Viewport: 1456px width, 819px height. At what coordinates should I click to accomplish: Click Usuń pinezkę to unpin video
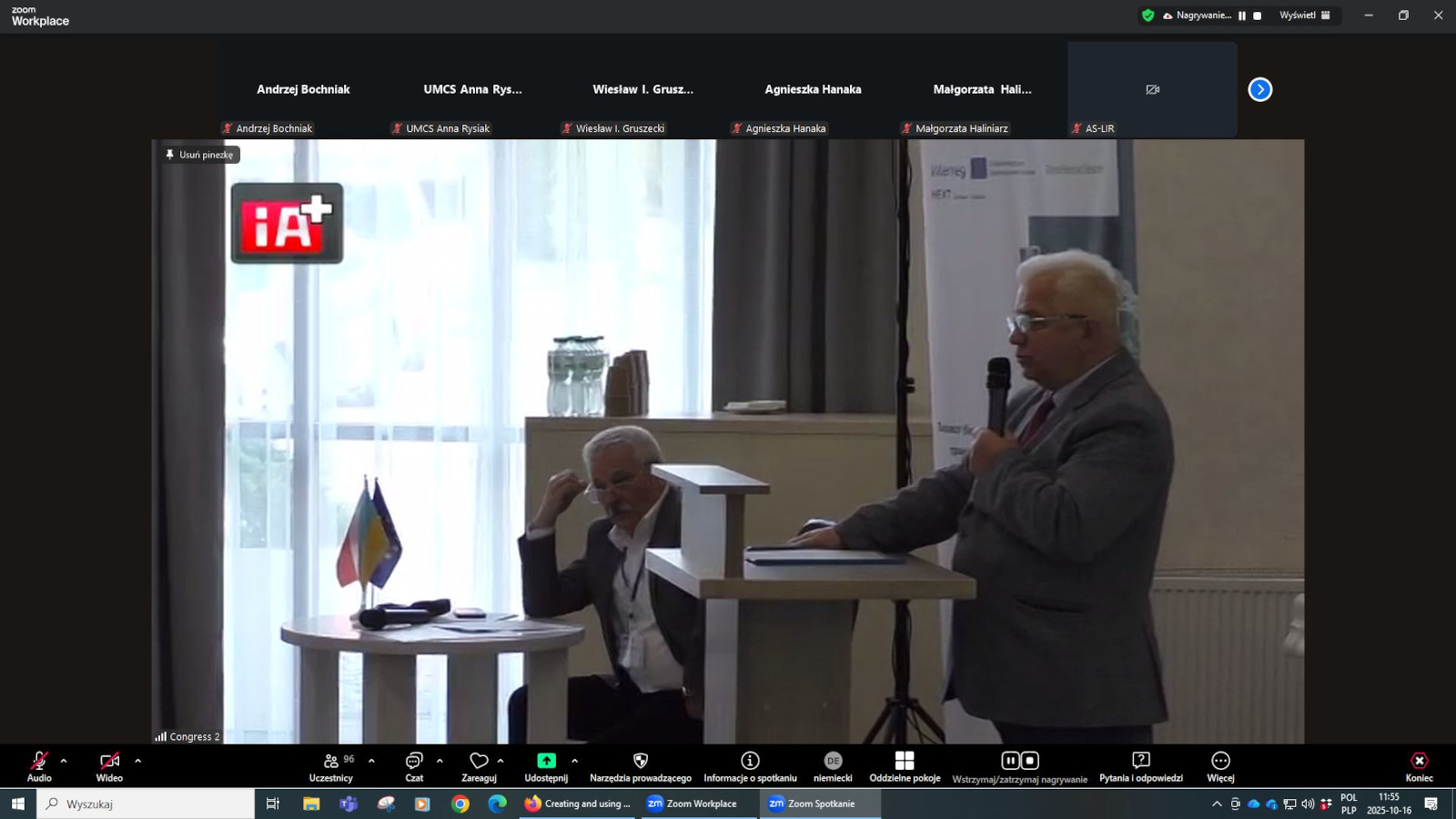tap(200, 155)
